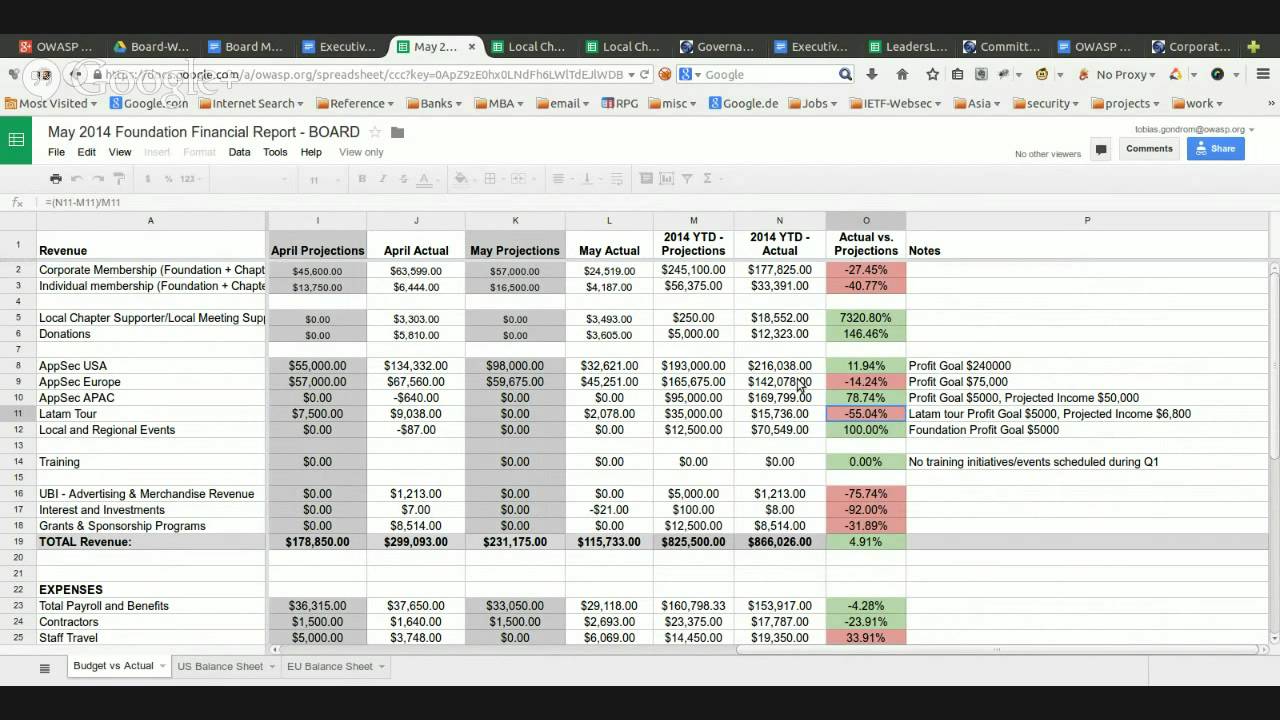
Task: Click the bookmarks list icon after star
Action: click(x=958, y=74)
